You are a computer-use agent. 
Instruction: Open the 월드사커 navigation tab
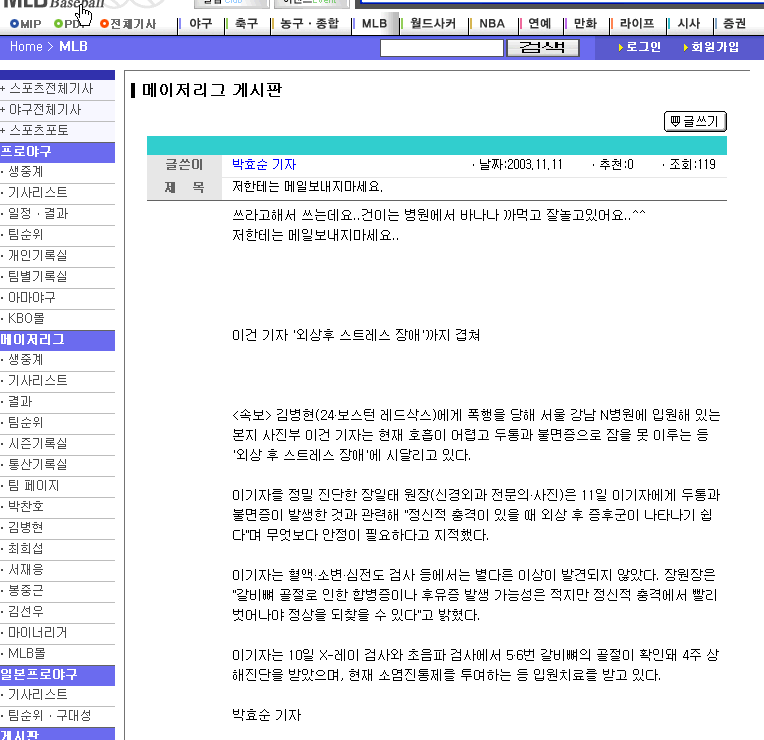pyautogui.click(x=433, y=23)
